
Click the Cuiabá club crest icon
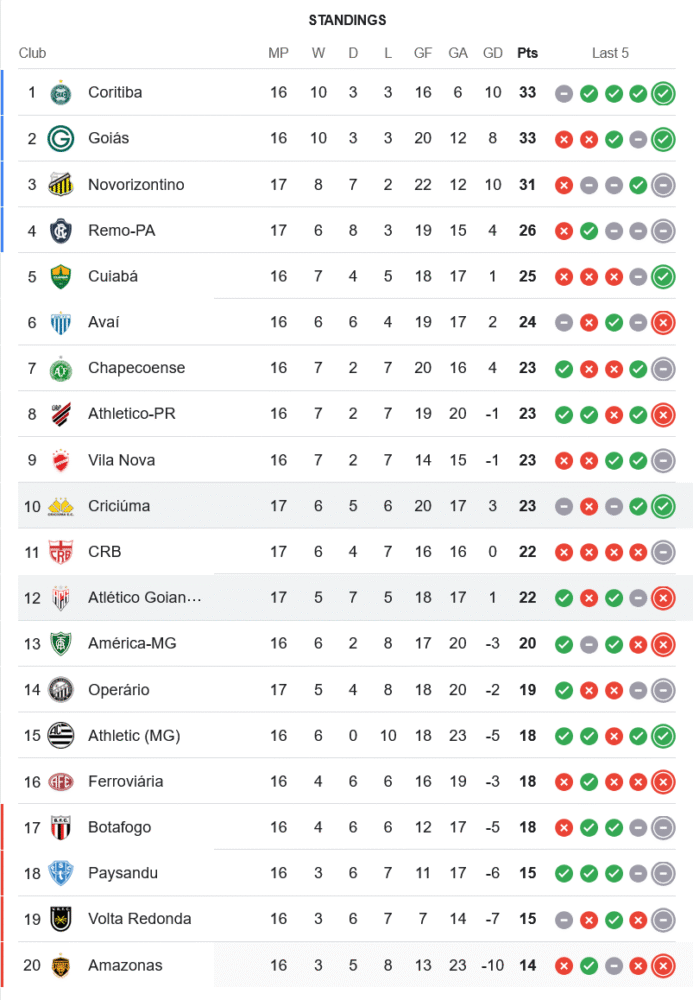pos(61,277)
